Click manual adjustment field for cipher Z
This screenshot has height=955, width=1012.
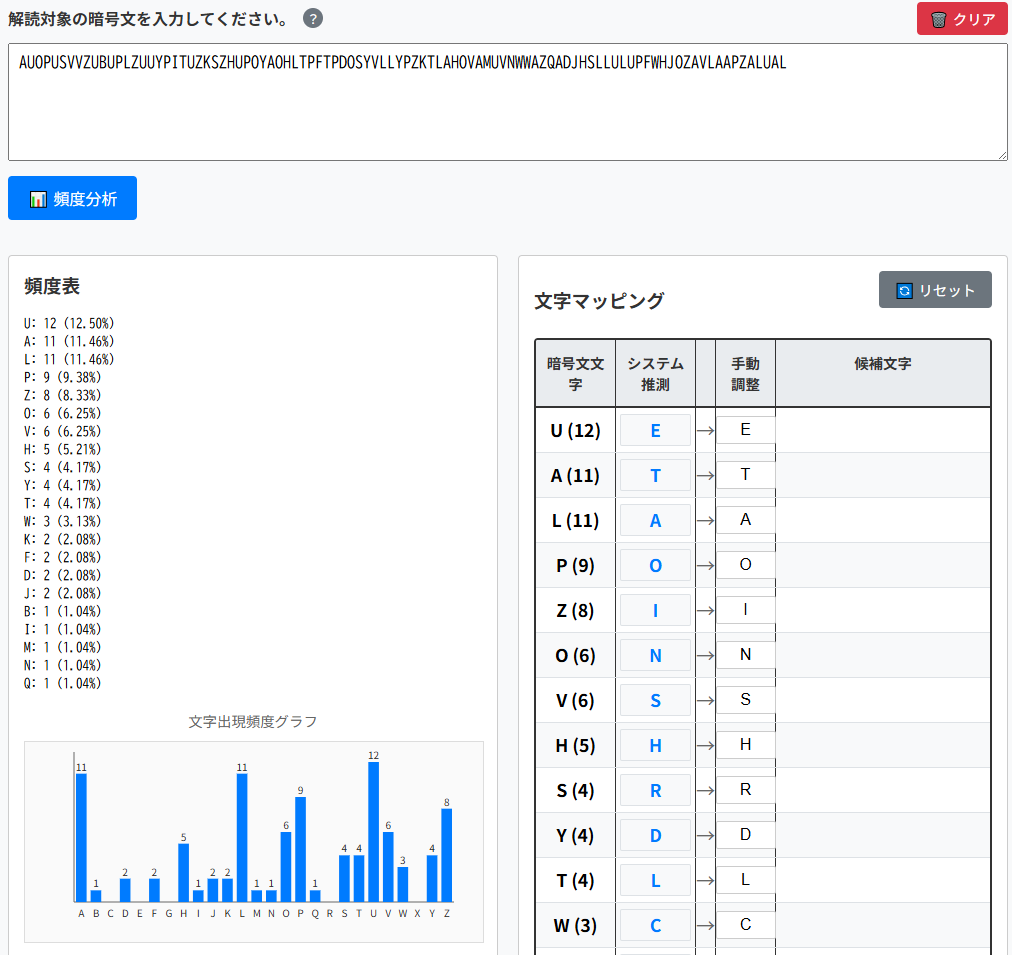745,610
